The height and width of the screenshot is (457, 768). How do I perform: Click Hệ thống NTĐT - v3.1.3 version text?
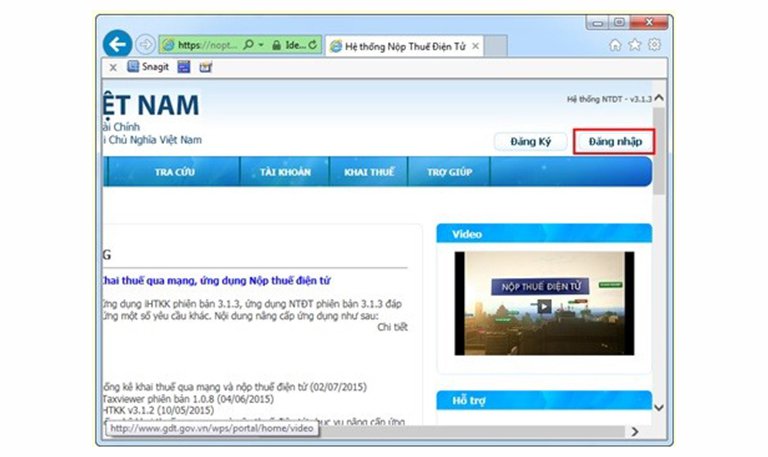tap(609, 99)
